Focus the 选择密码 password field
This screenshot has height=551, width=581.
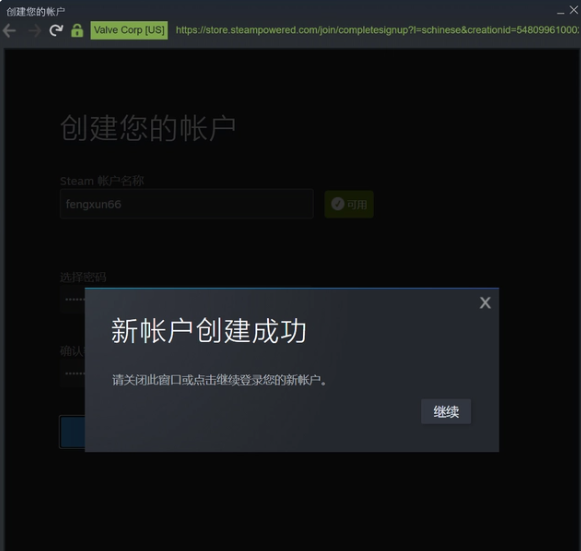[x=73, y=299]
